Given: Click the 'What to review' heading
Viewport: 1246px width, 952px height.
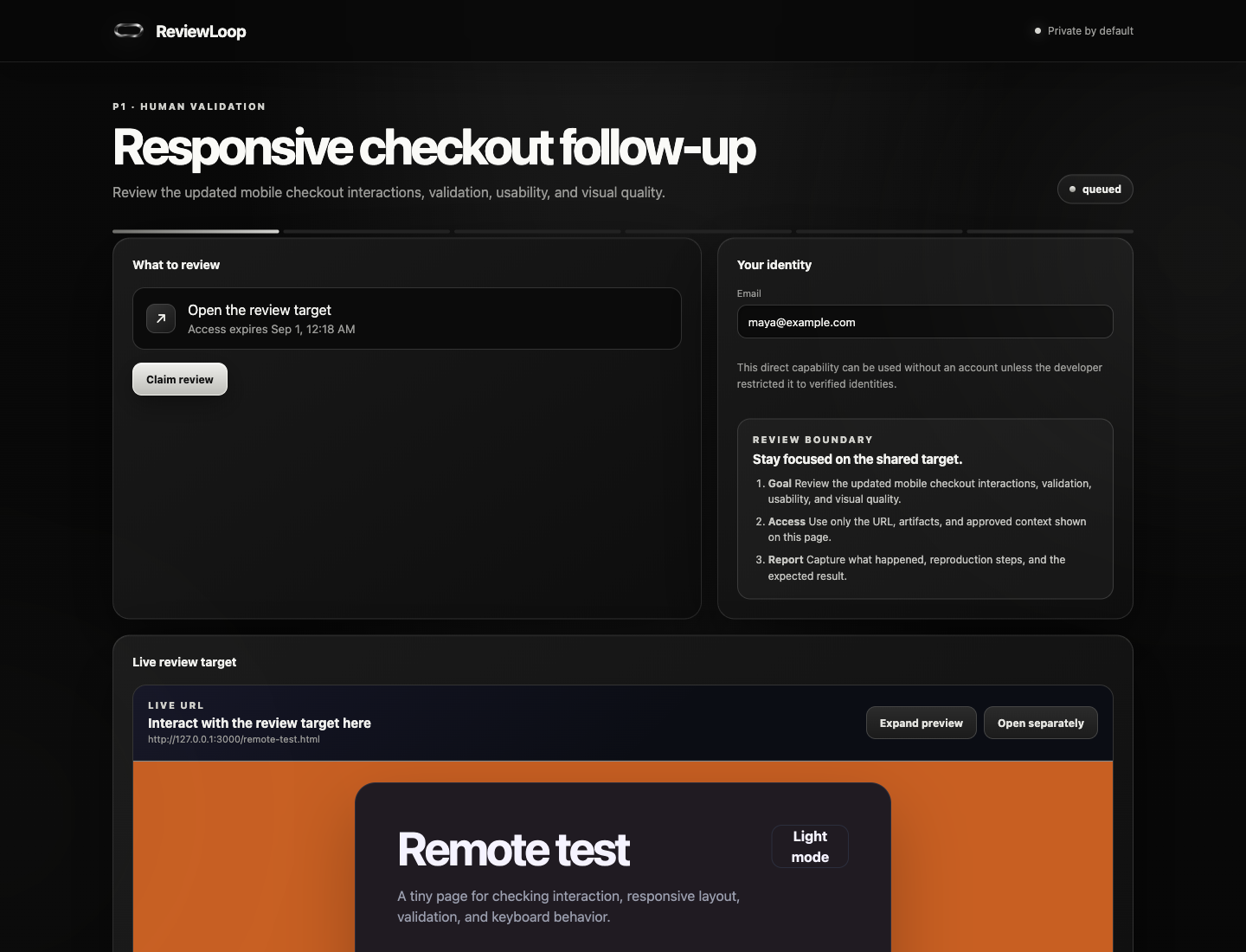Looking at the screenshot, I should click(x=177, y=265).
